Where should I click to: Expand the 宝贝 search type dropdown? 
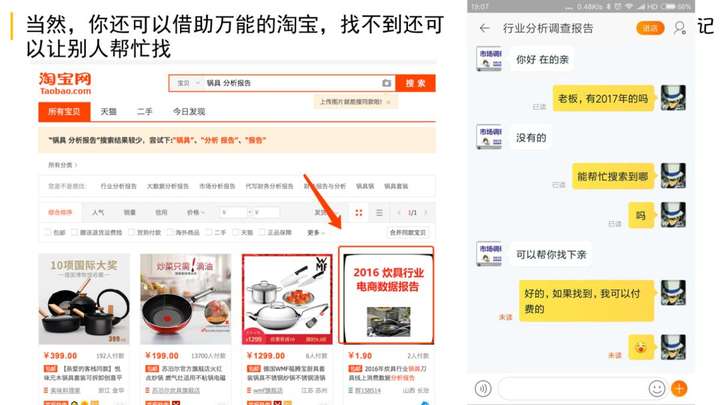tap(188, 83)
